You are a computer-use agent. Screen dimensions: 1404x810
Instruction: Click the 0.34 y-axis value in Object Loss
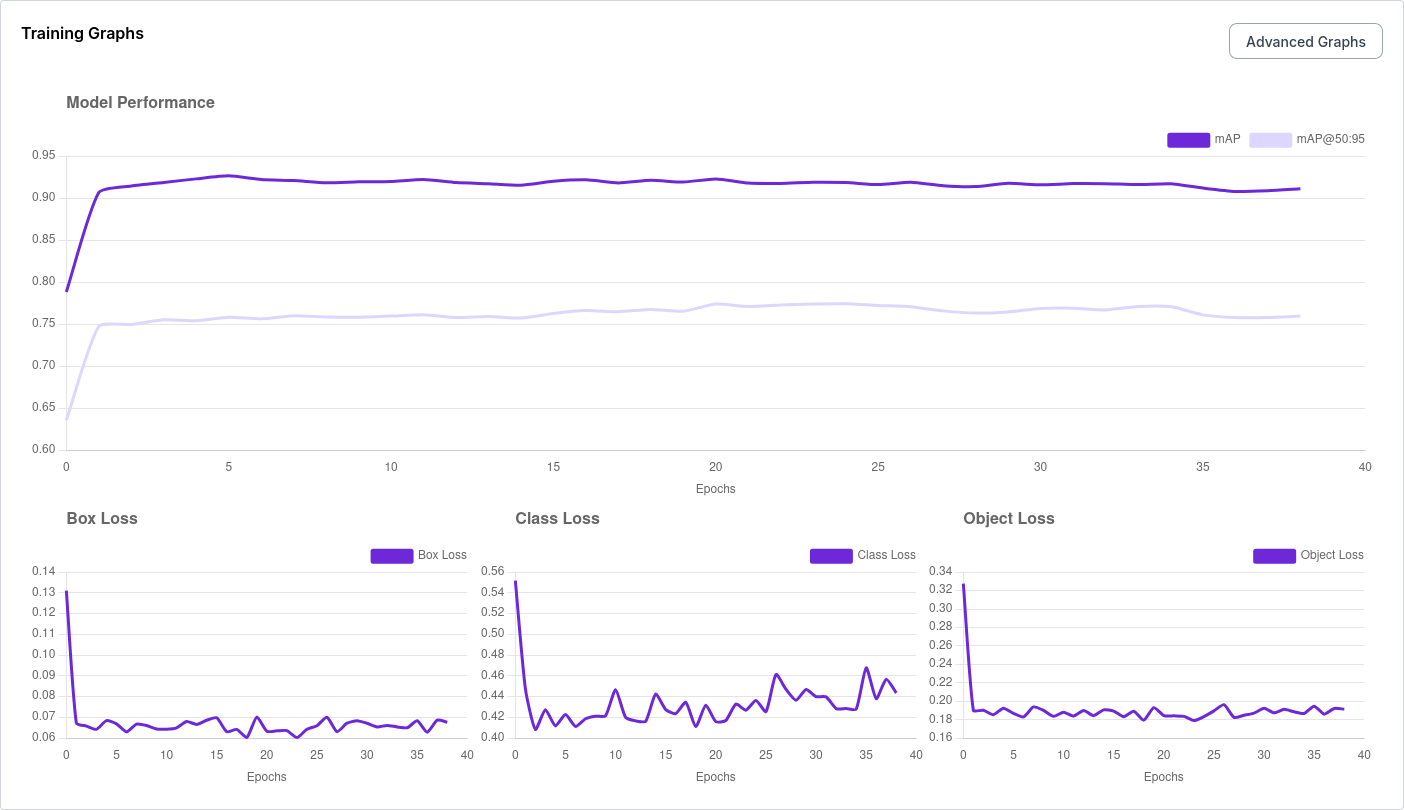click(940, 571)
